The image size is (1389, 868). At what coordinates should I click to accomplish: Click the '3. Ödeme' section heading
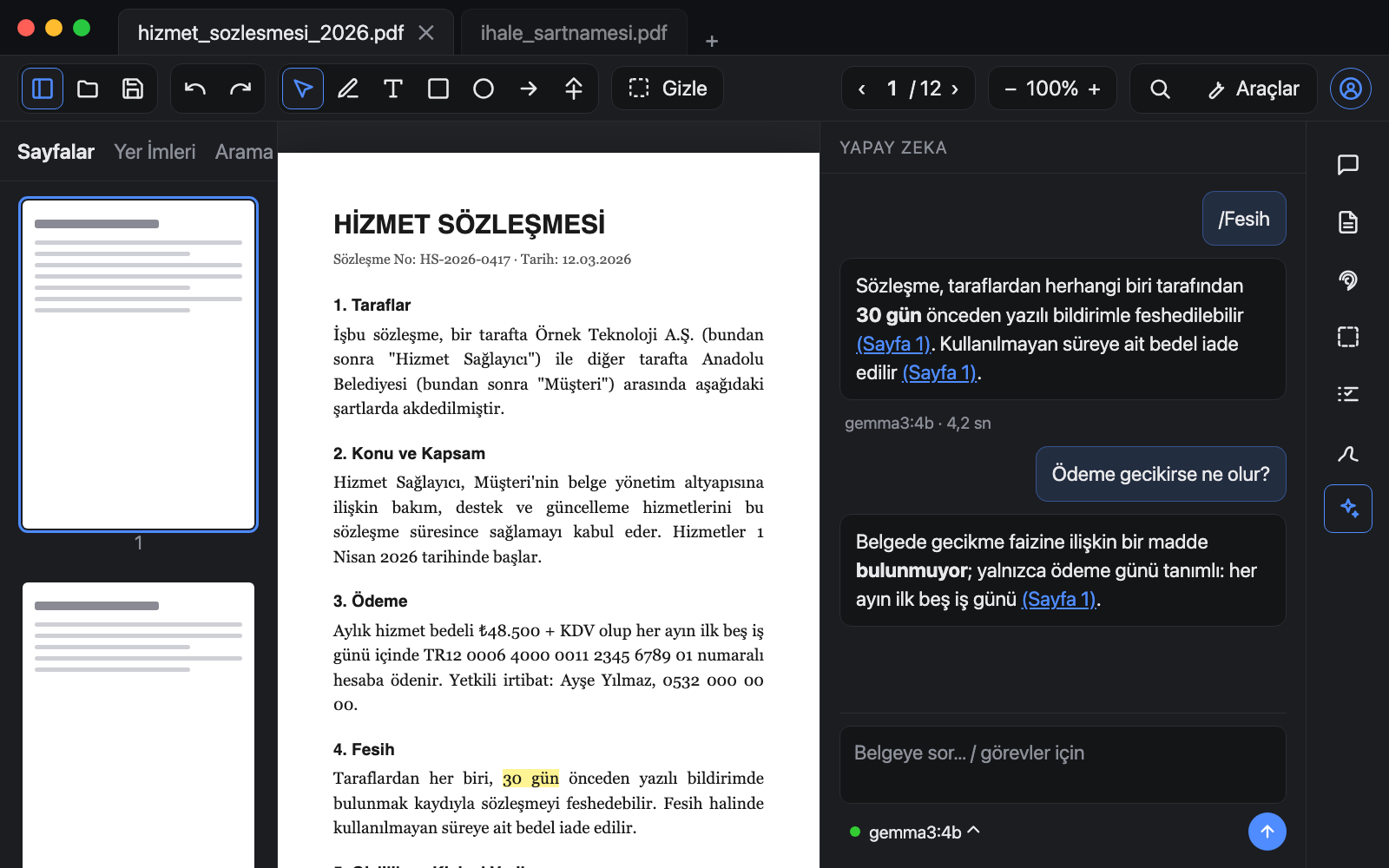(x=371, y=601)
